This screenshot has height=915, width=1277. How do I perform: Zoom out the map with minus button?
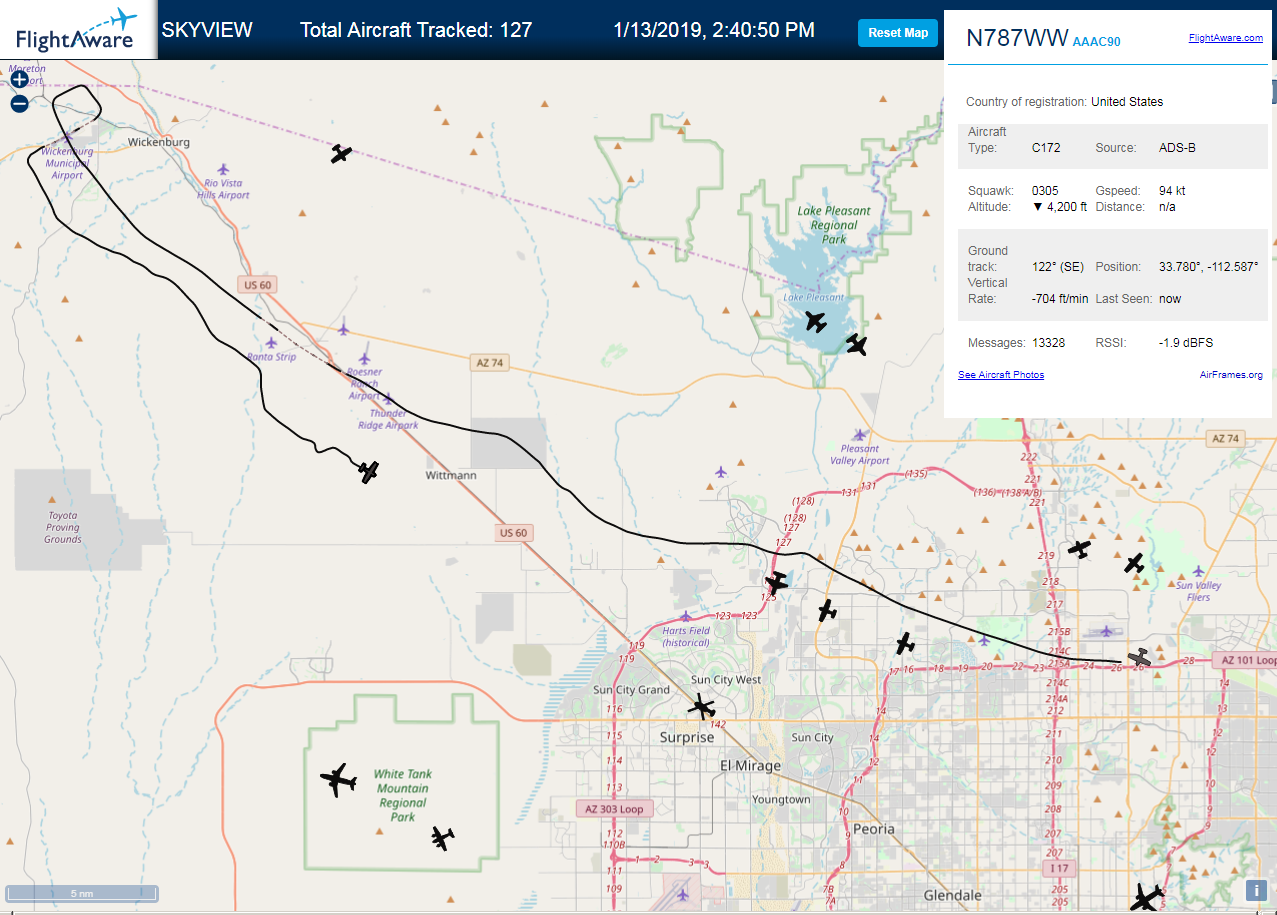pyautogui.click(x=19, y=103)
